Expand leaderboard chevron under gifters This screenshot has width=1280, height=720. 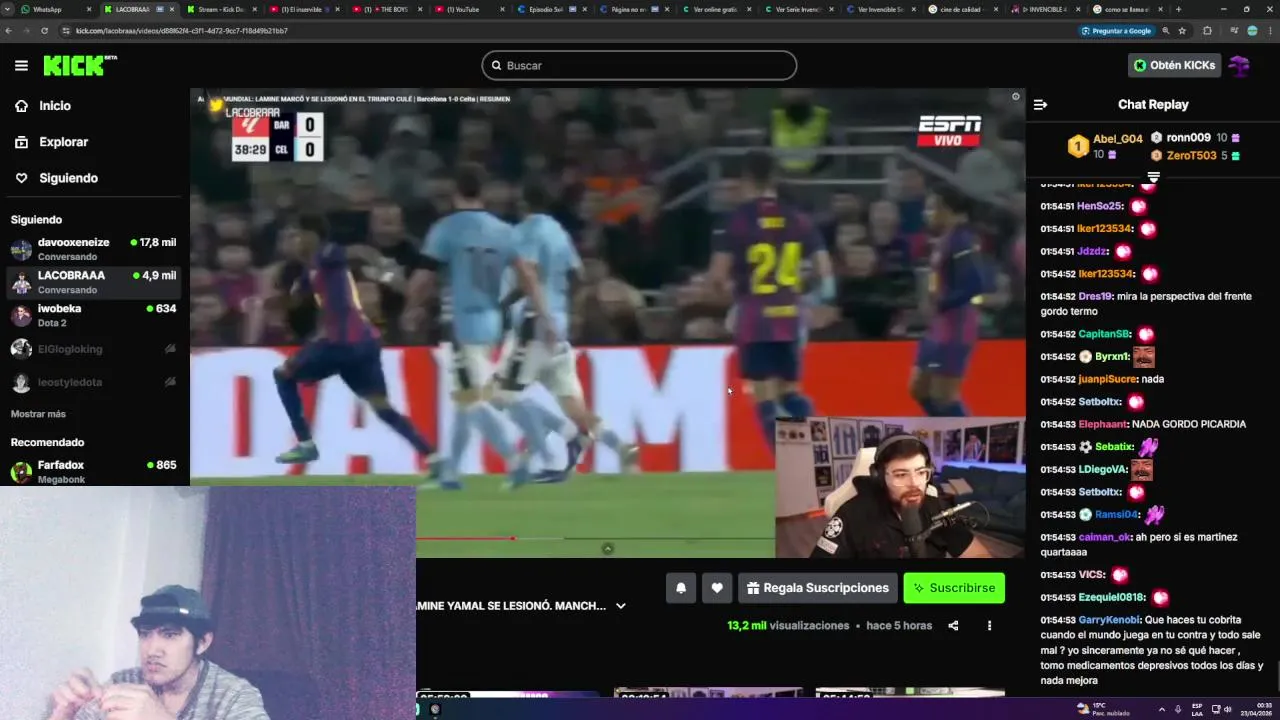(x=1153, y=177)
